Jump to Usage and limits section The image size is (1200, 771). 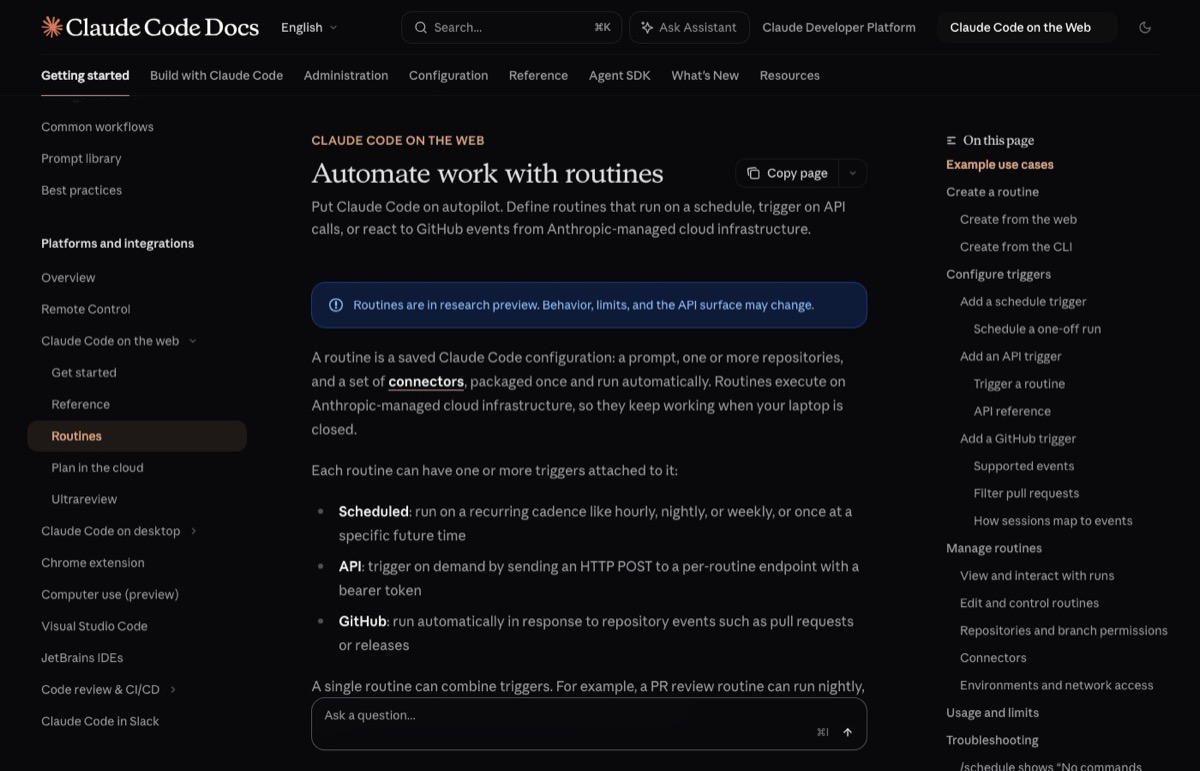click(992, 713)
